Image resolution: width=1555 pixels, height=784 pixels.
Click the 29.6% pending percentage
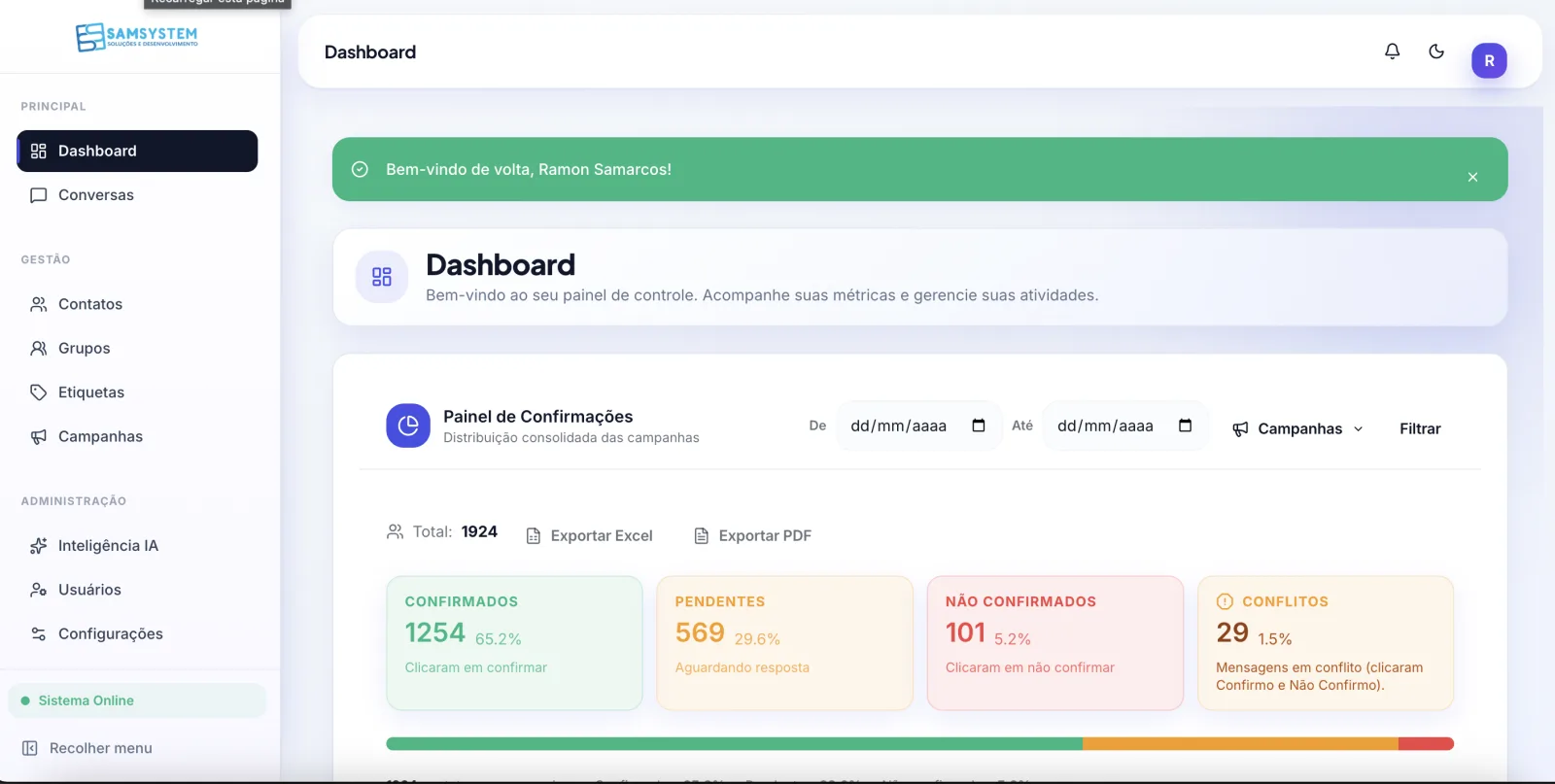tap(757, 639)
